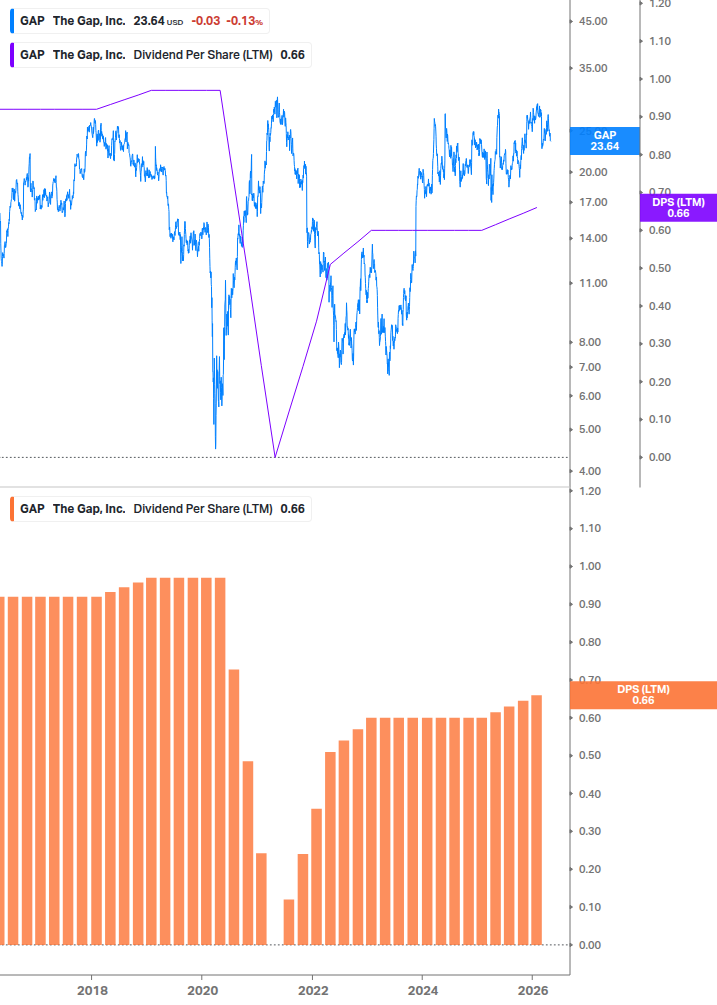717x1005 pixels.
Task: Click the 4.00 price axis label
Action: tap(590, 471)
